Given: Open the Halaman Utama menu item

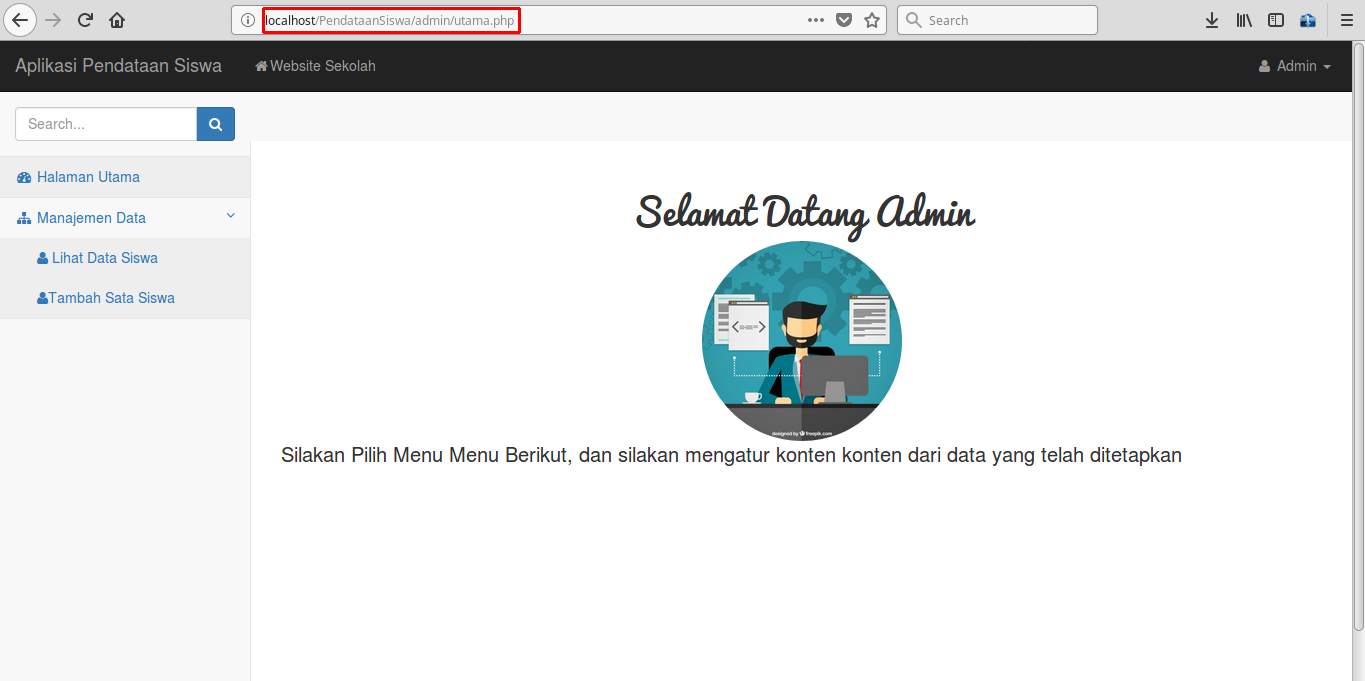Looking at the screenshot, I should click(x=89, y=176).
